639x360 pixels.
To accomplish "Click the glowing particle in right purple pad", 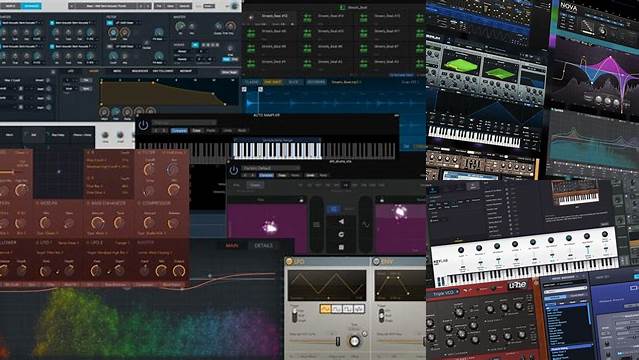I will 400,212.
